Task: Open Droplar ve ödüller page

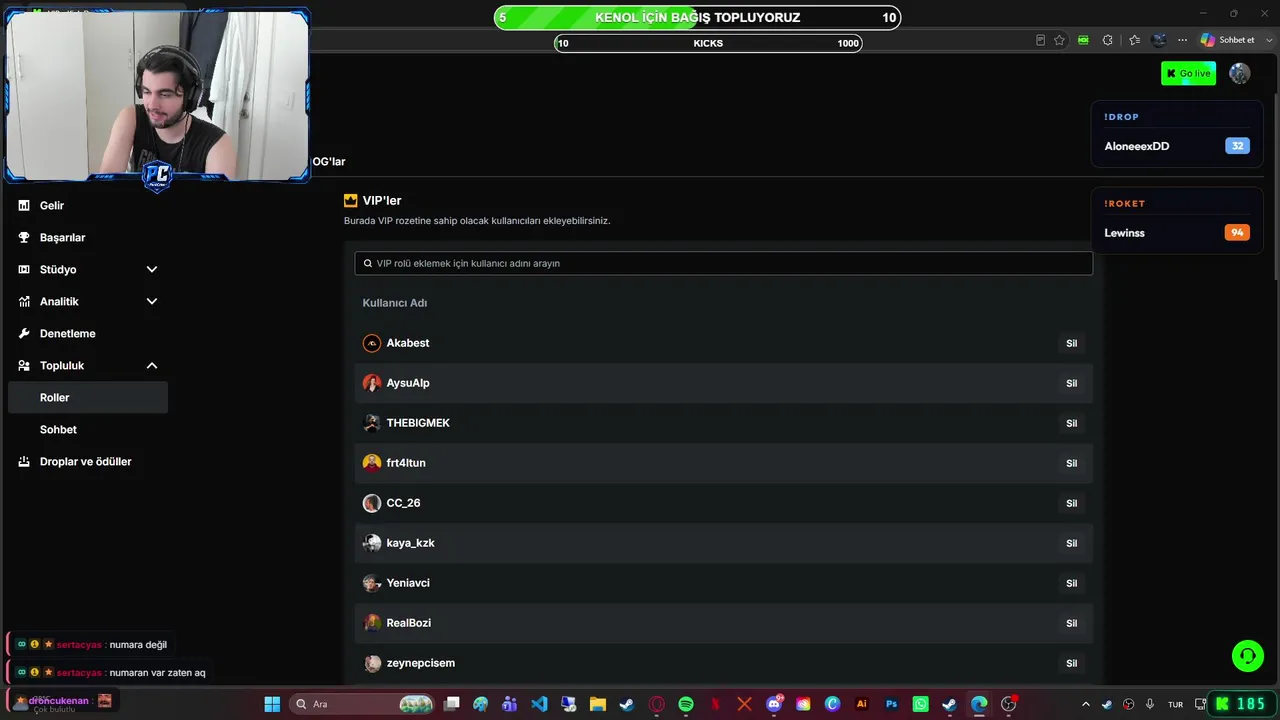Action: 88,461
